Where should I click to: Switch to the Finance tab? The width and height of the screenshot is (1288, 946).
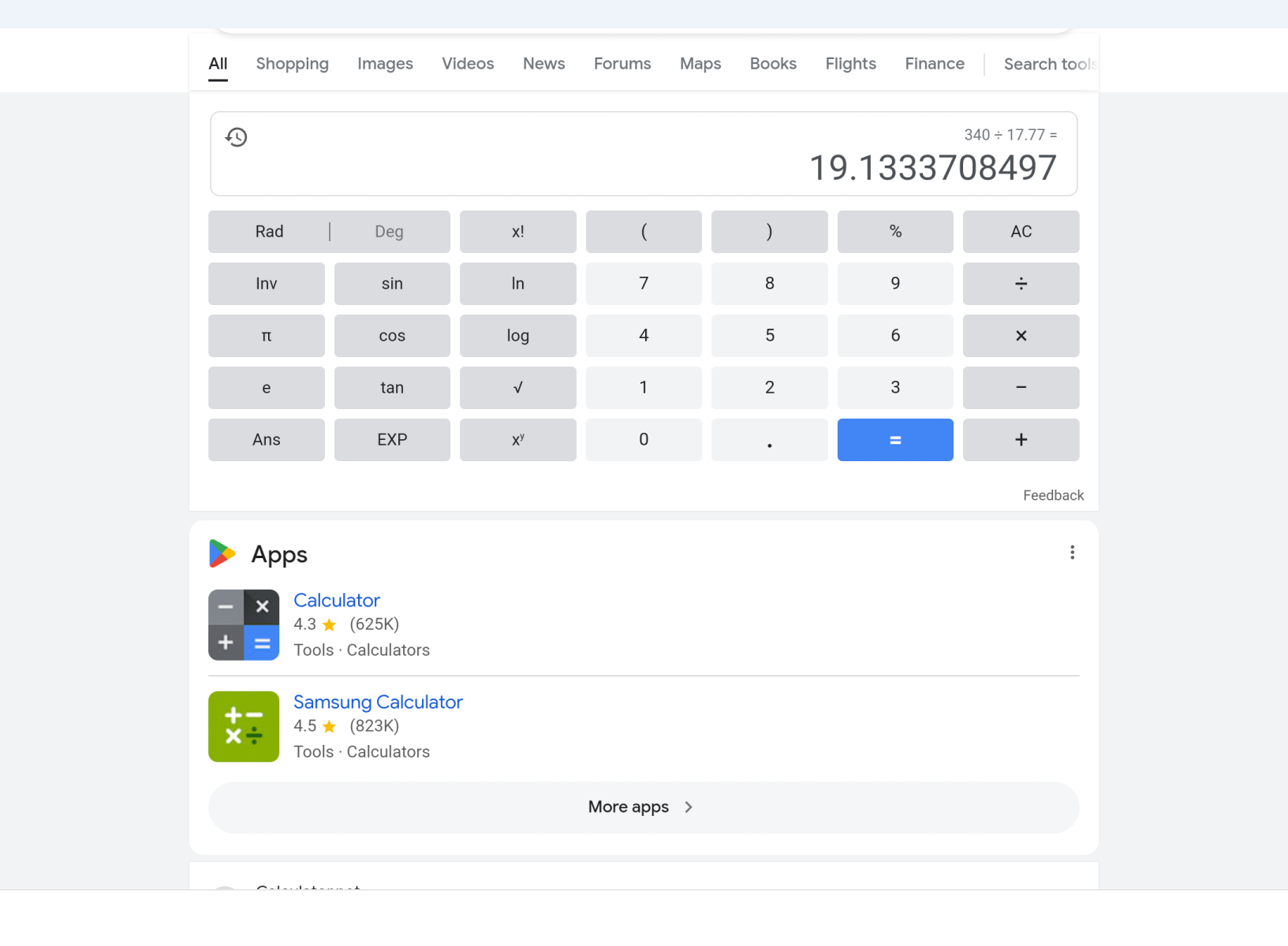click(x=934, y=64)
